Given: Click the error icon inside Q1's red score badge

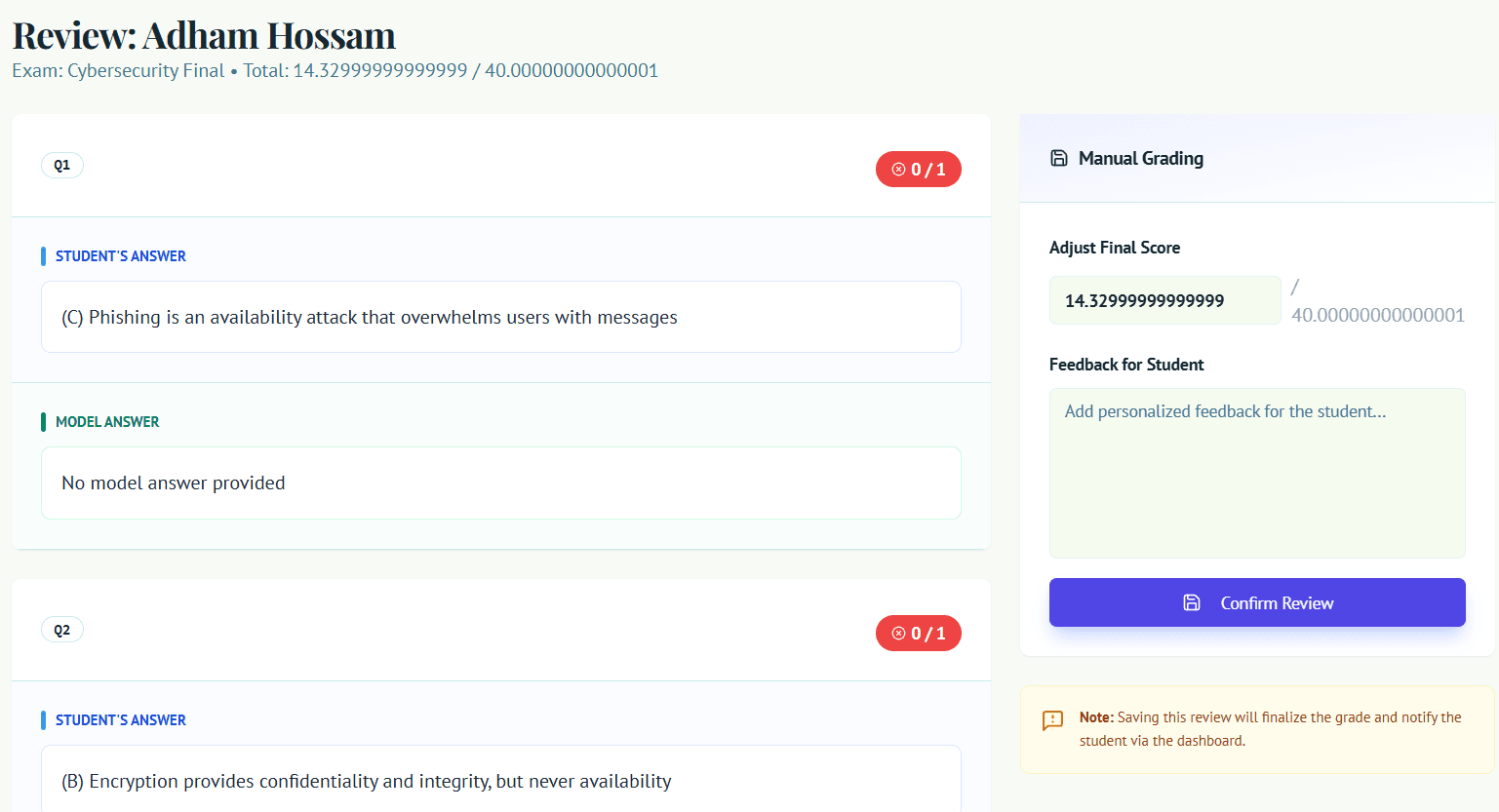Looking at the screenshot, I should [x=898, y=169].
